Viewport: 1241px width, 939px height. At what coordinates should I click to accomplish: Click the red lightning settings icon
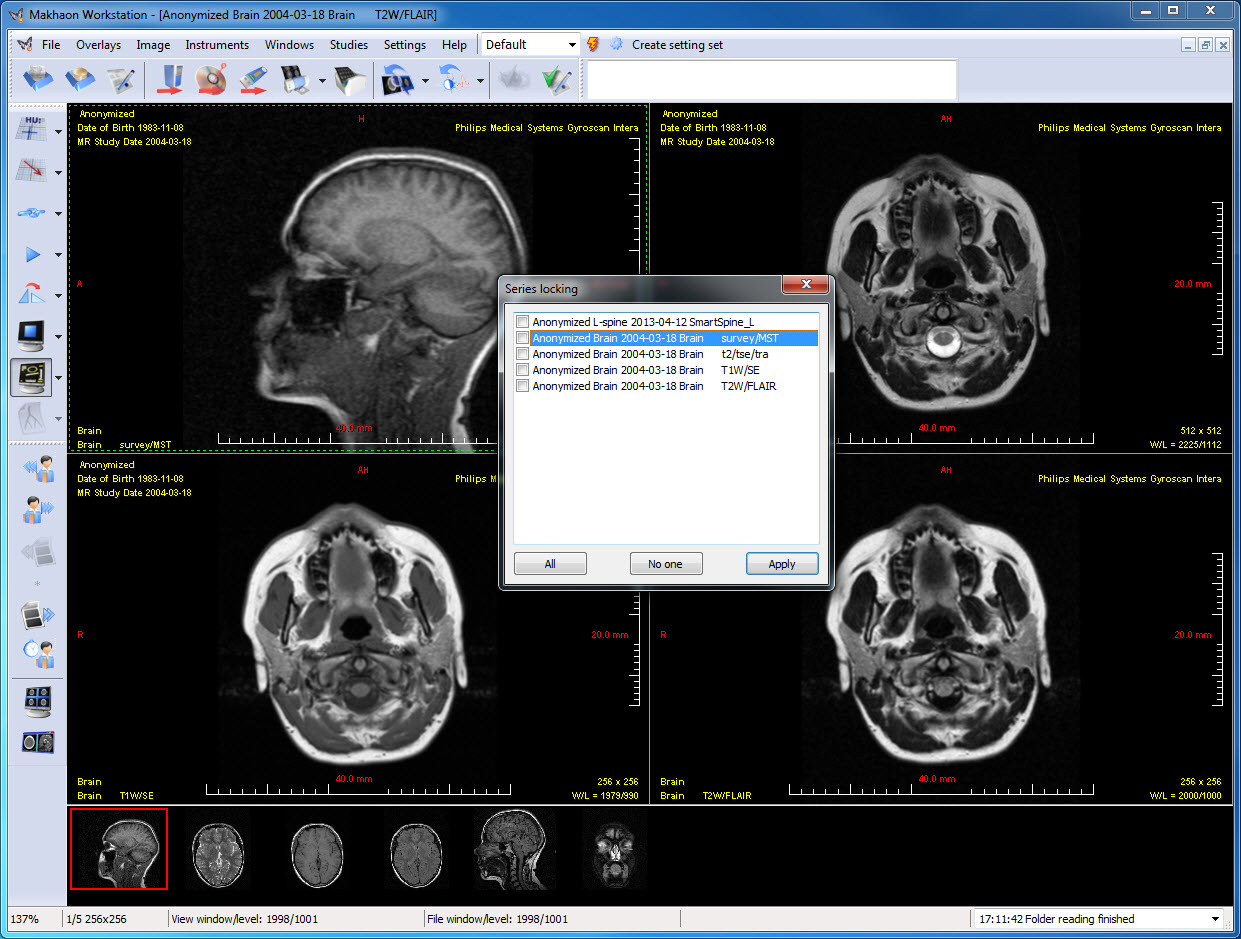594,44
